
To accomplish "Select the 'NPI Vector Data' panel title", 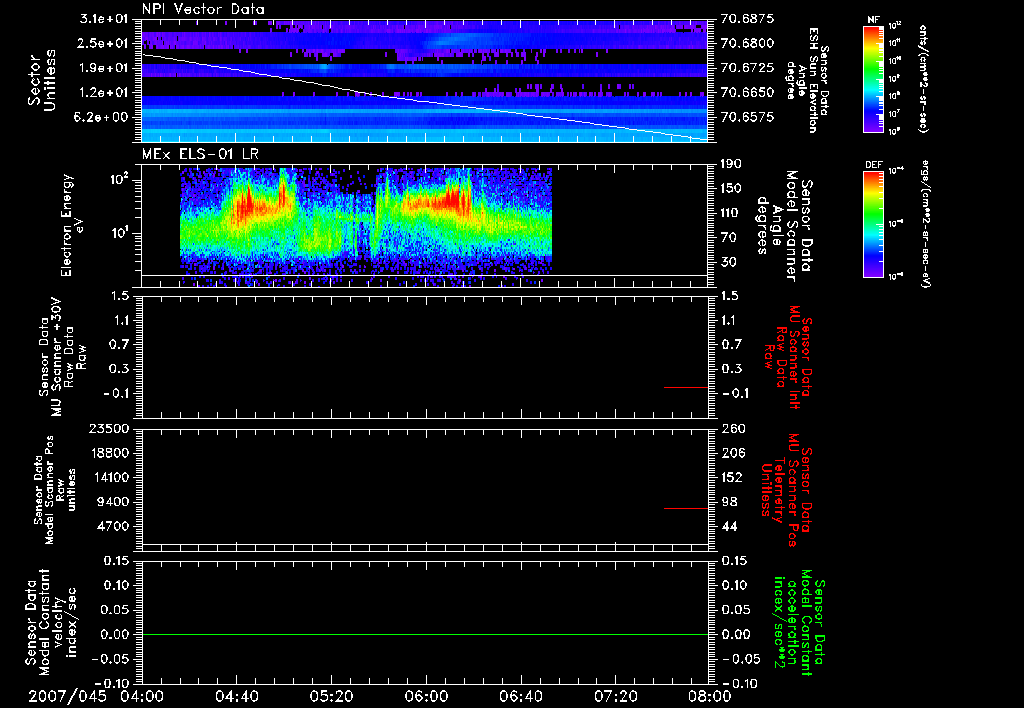I will click(x=203, y=9).
